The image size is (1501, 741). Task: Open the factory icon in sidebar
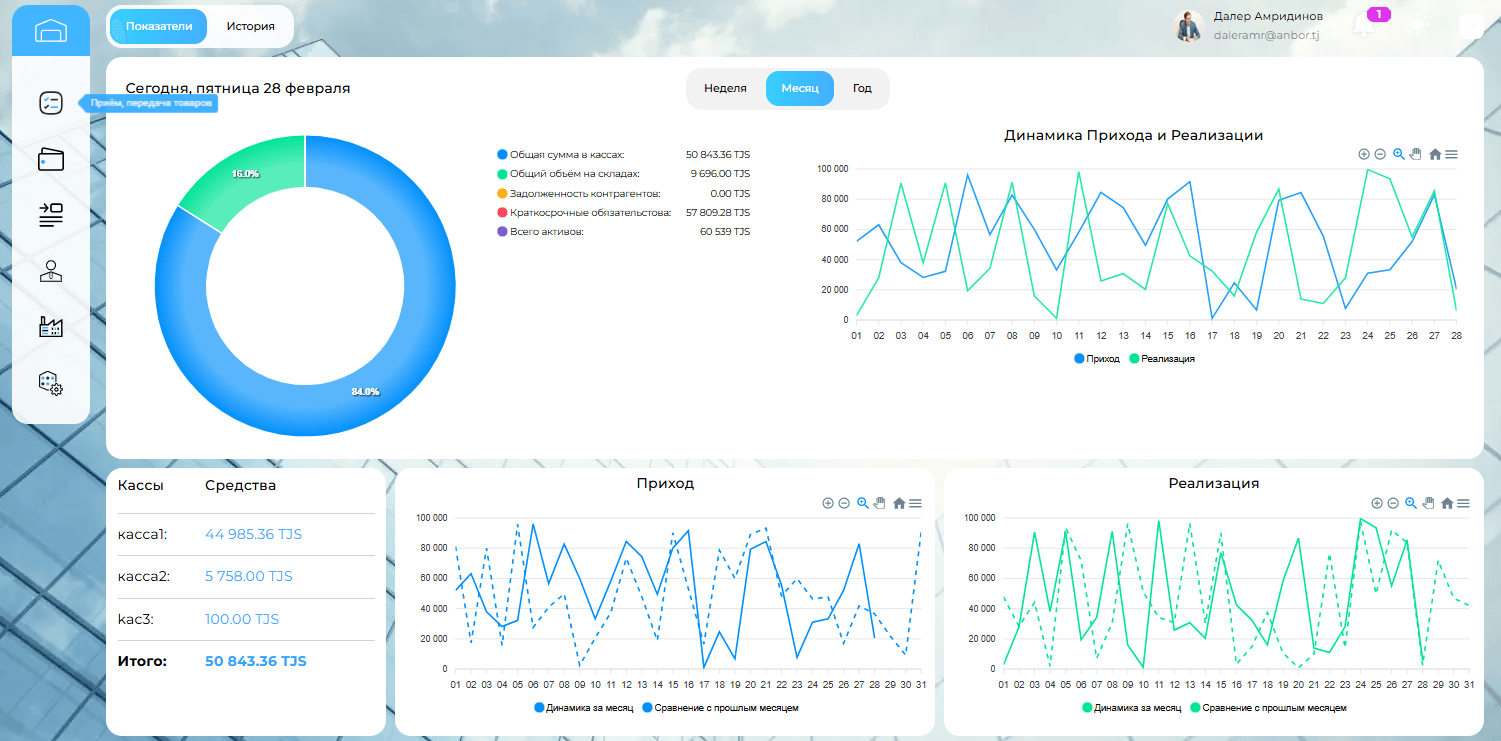click(x=51, y=326)
